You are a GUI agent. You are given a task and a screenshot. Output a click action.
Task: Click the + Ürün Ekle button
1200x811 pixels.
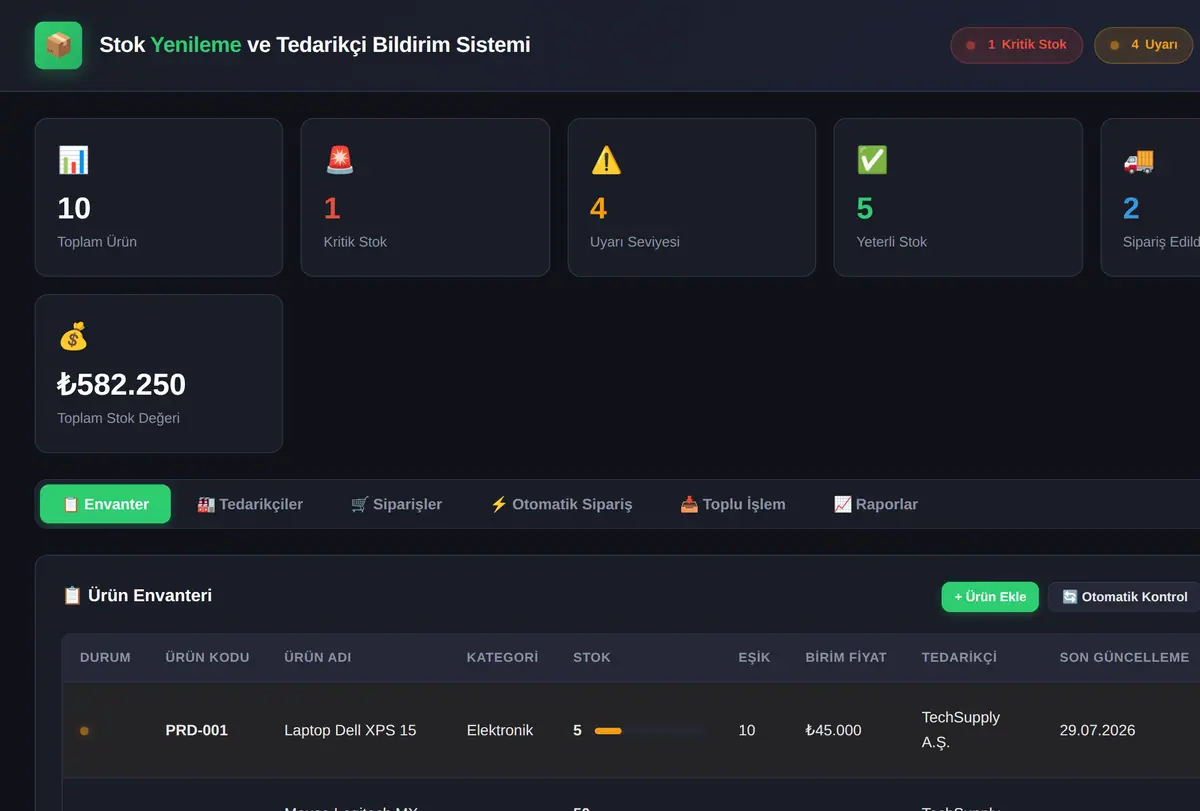click(990, 597)
